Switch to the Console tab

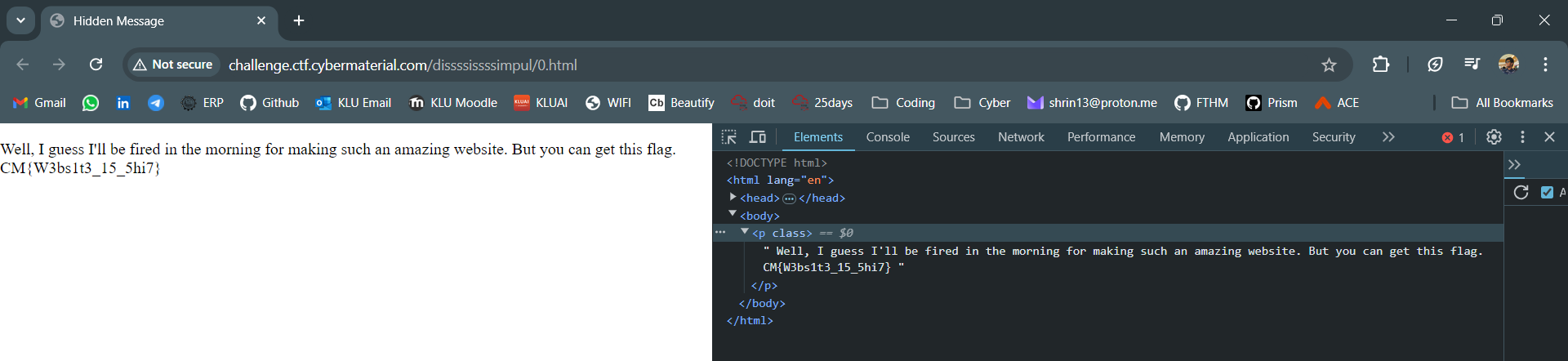point(888,137)
